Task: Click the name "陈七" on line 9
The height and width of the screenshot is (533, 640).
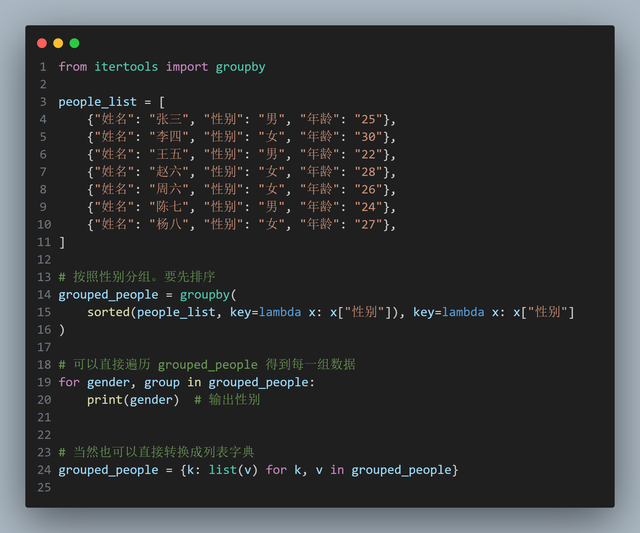Action: click(169, 207)
